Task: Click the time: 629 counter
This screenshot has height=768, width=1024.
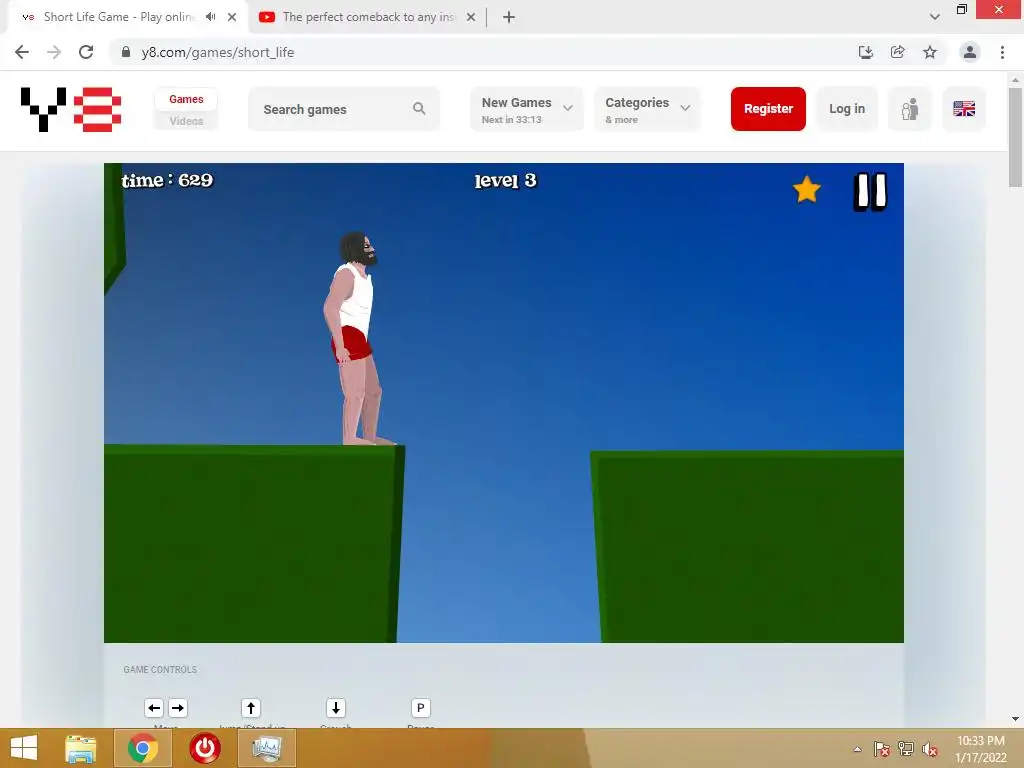Action: (x=167, y=180)
